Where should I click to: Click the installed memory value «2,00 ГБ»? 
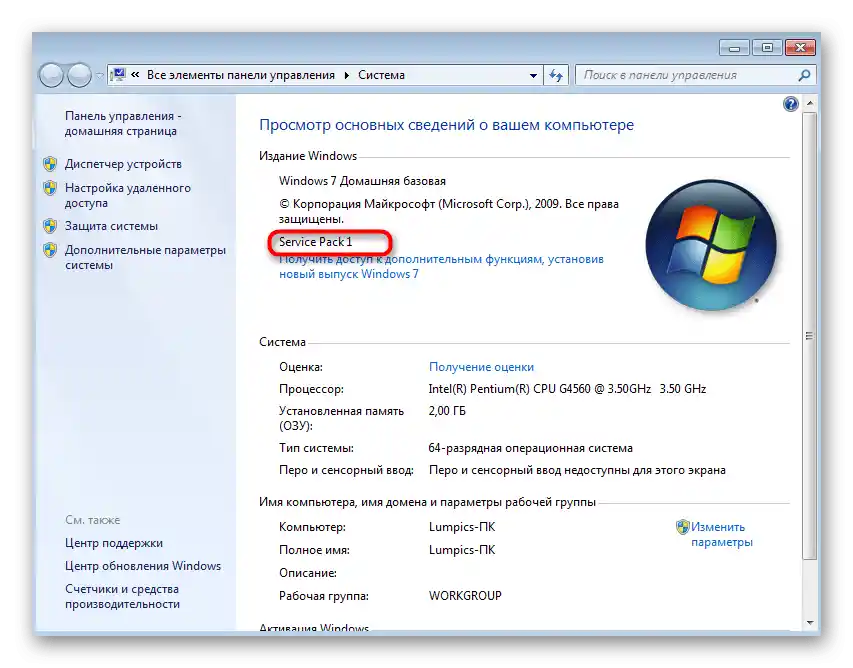[x=447, y=411]
